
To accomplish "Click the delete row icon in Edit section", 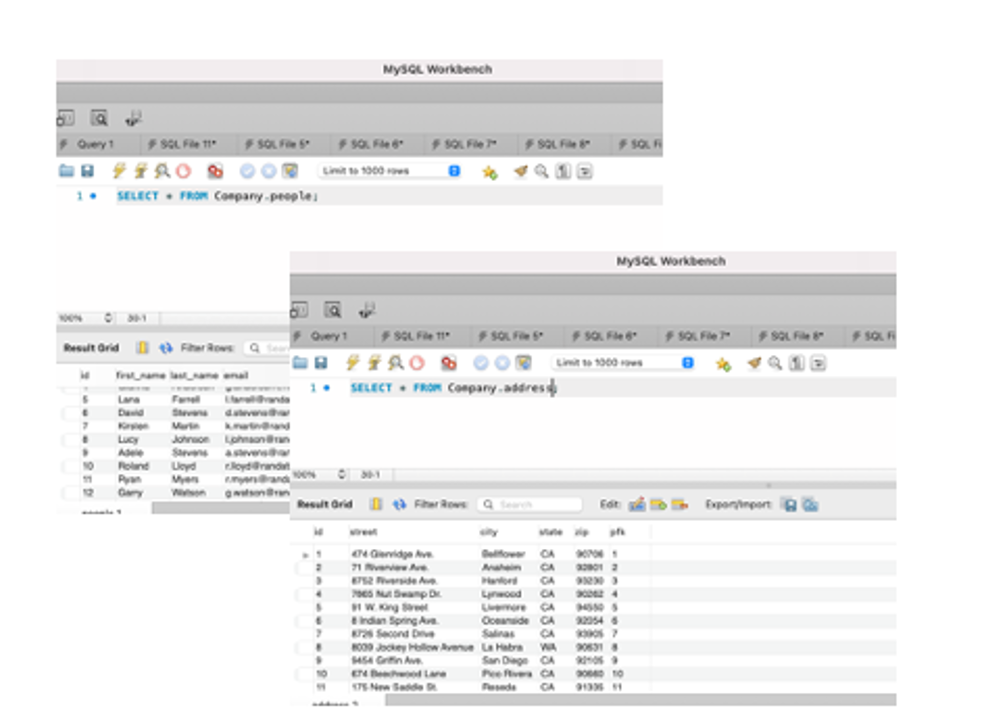I will click(680, 504).
